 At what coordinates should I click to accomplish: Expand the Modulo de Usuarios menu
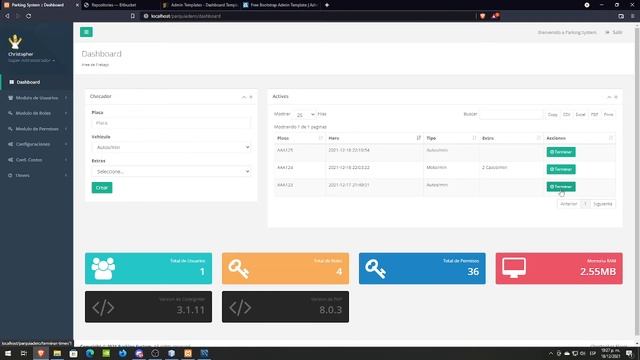coord(37,98)
